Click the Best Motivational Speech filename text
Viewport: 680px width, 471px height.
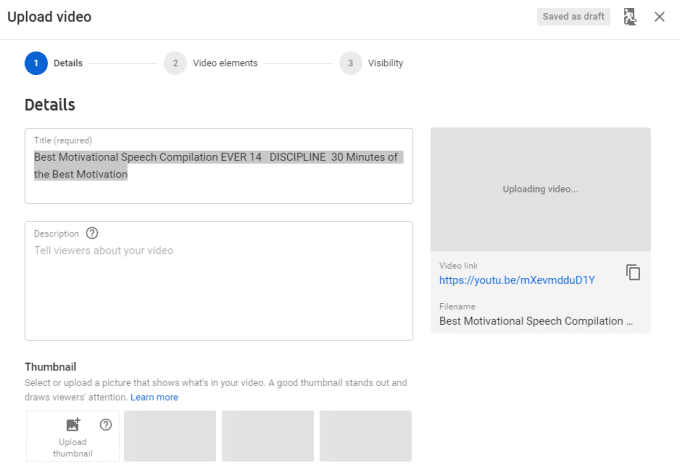pyautogui.click(x=536, y=322)
